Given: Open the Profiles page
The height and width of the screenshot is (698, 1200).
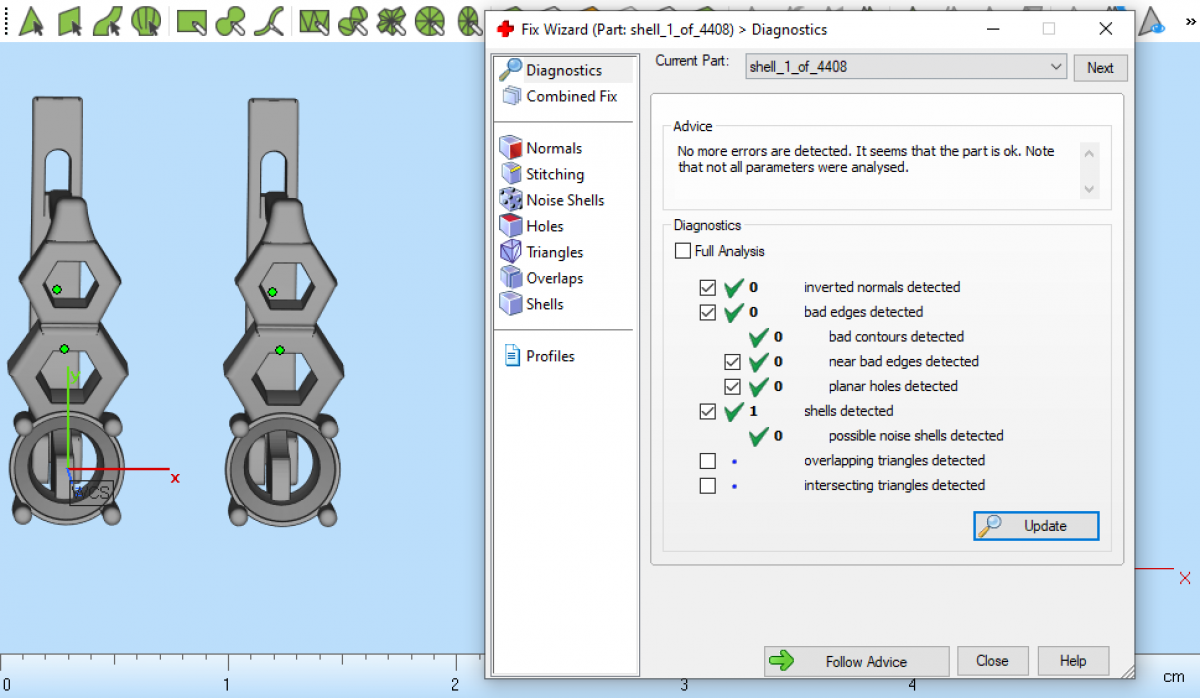Looking at the screenshot, I should 549,356.
